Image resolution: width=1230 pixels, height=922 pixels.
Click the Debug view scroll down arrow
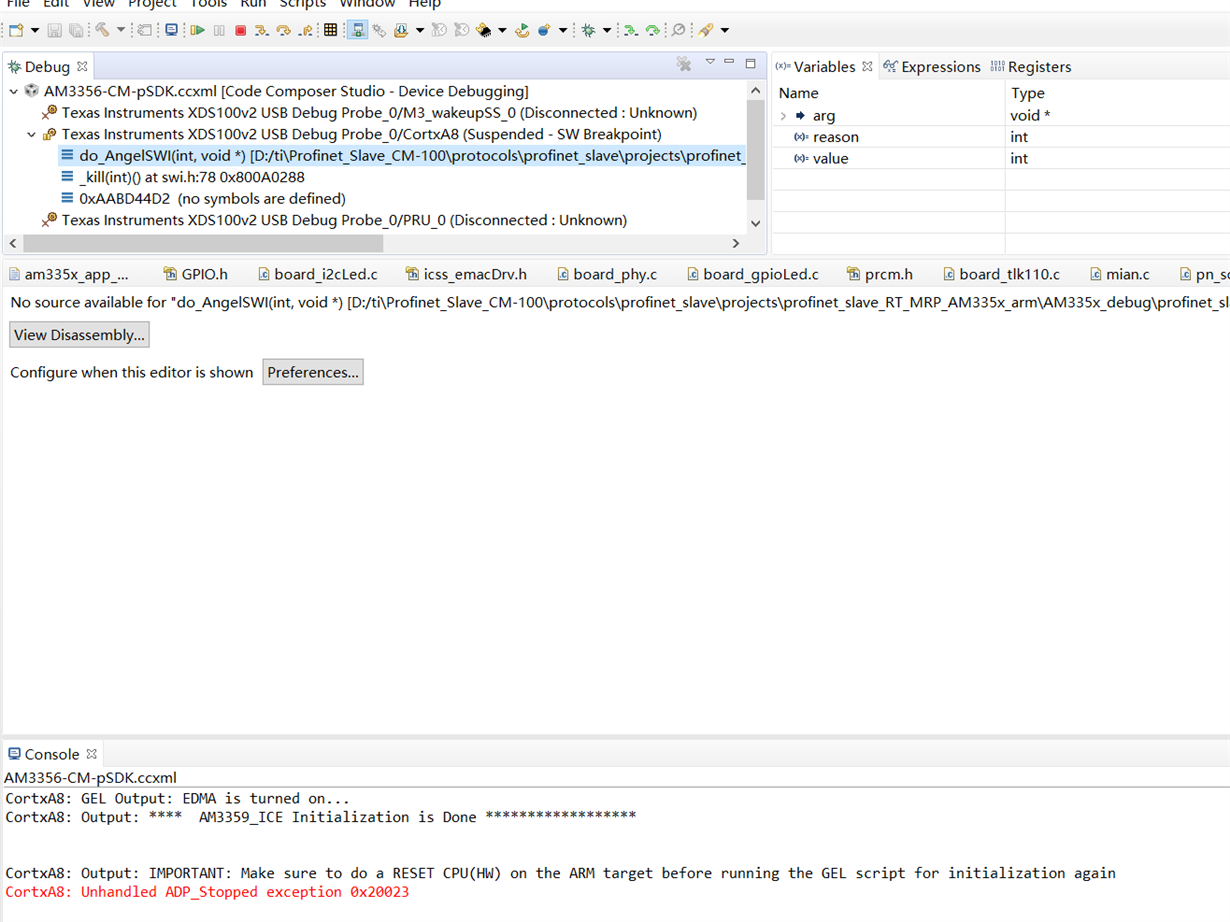tap(756, 224)
